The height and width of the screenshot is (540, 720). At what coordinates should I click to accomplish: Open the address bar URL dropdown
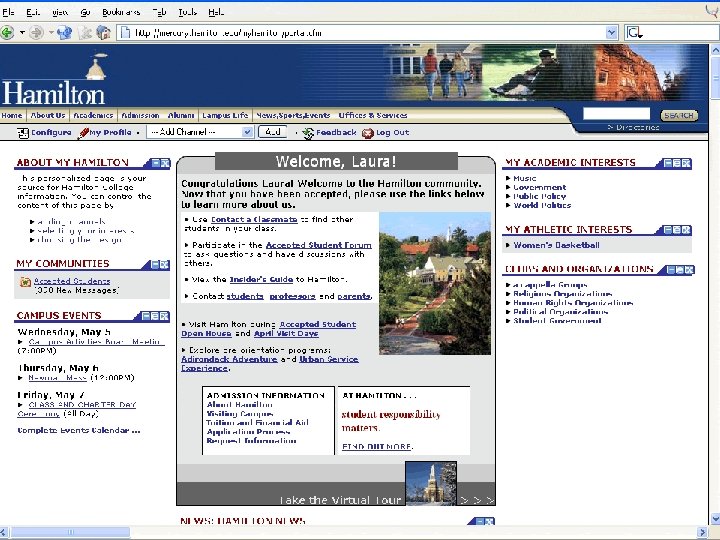coord(611,33)
